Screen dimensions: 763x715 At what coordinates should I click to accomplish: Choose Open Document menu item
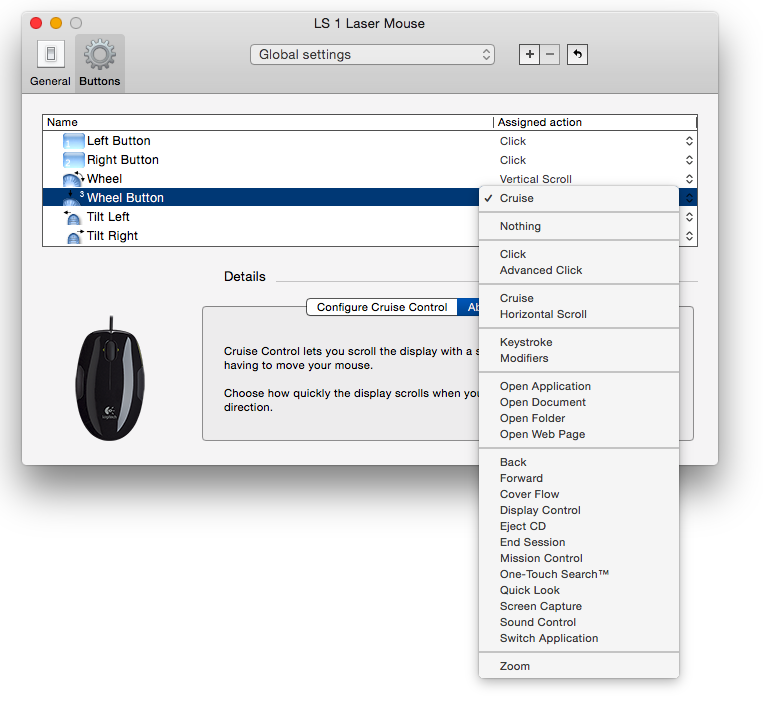[x=579, y=402]
